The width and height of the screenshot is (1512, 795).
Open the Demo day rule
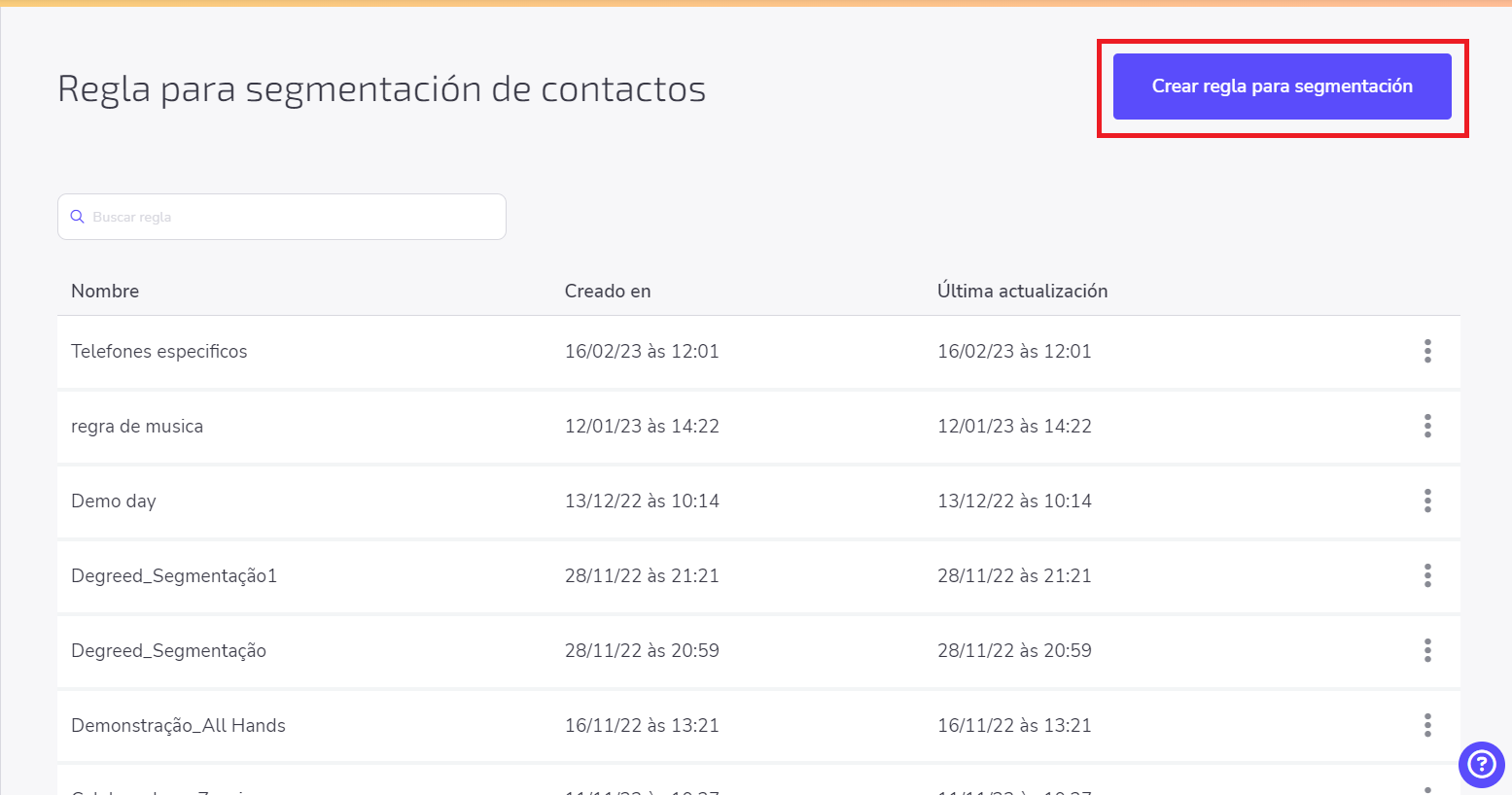(113, 501)
